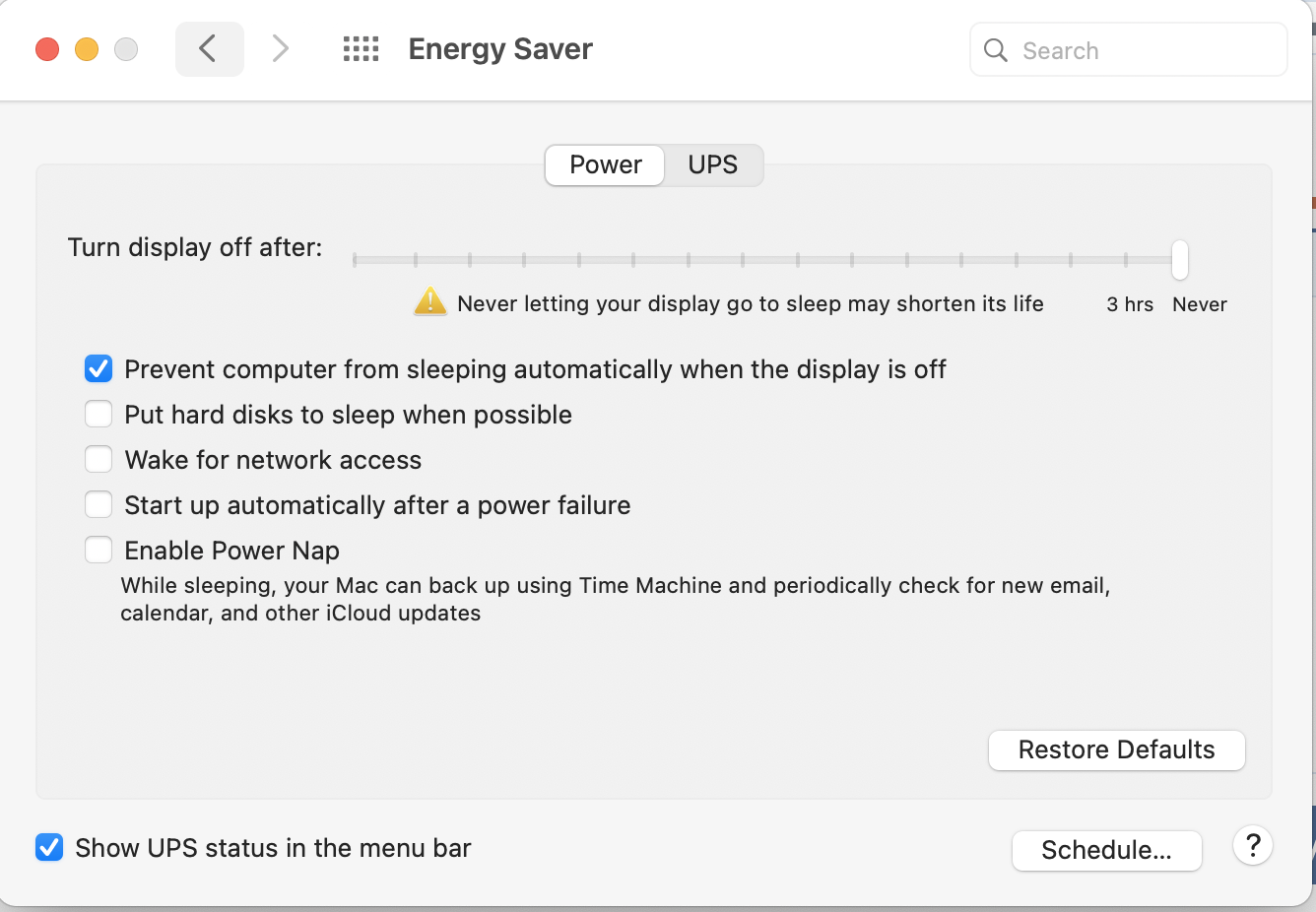Viewport: 1316px width, 912px height.
Task: Click the display sleep slider handle
Action: tap(1180, 260)
